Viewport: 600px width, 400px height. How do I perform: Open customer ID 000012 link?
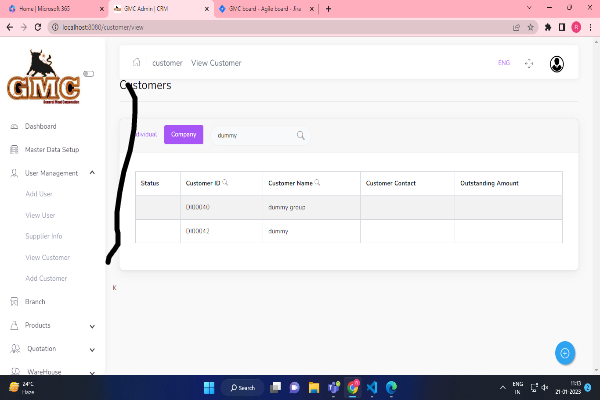(x=197, y=231)
